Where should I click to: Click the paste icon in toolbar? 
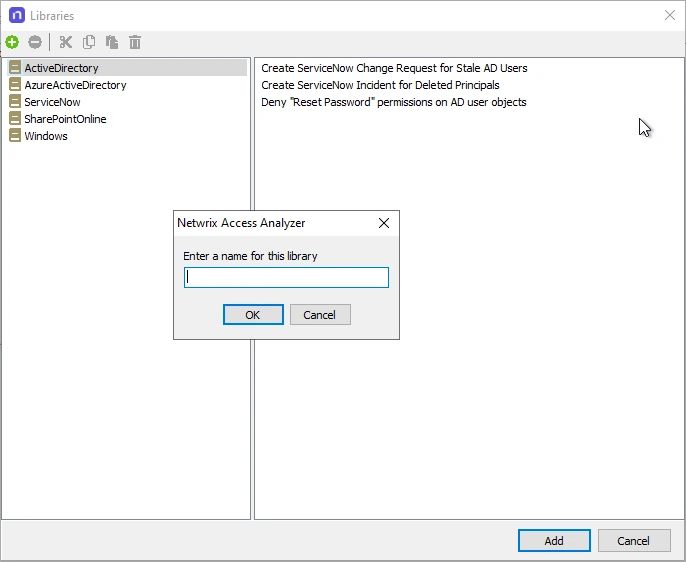112,42
